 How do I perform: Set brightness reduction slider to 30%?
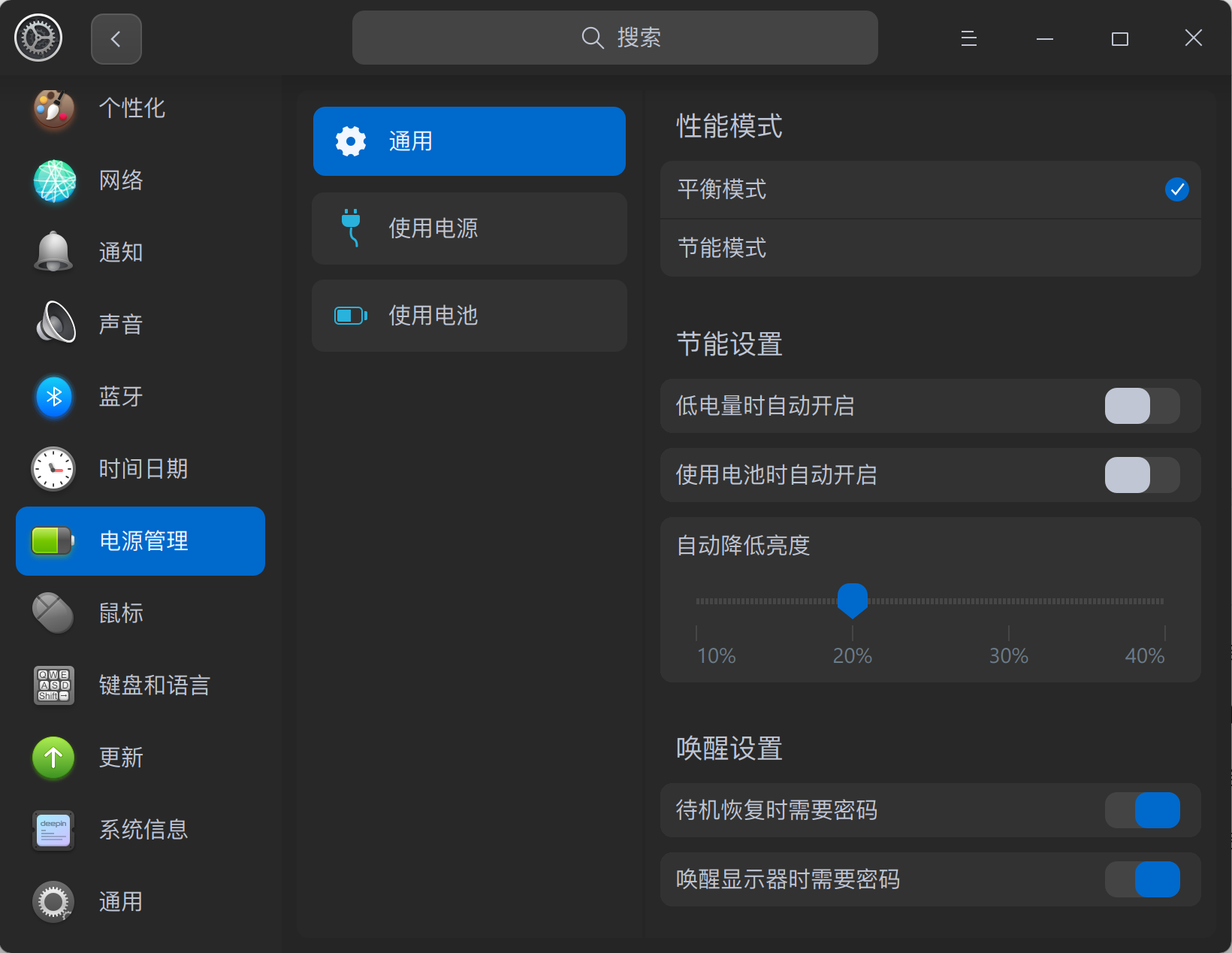pyautogui.click(x=1008, y=601)
